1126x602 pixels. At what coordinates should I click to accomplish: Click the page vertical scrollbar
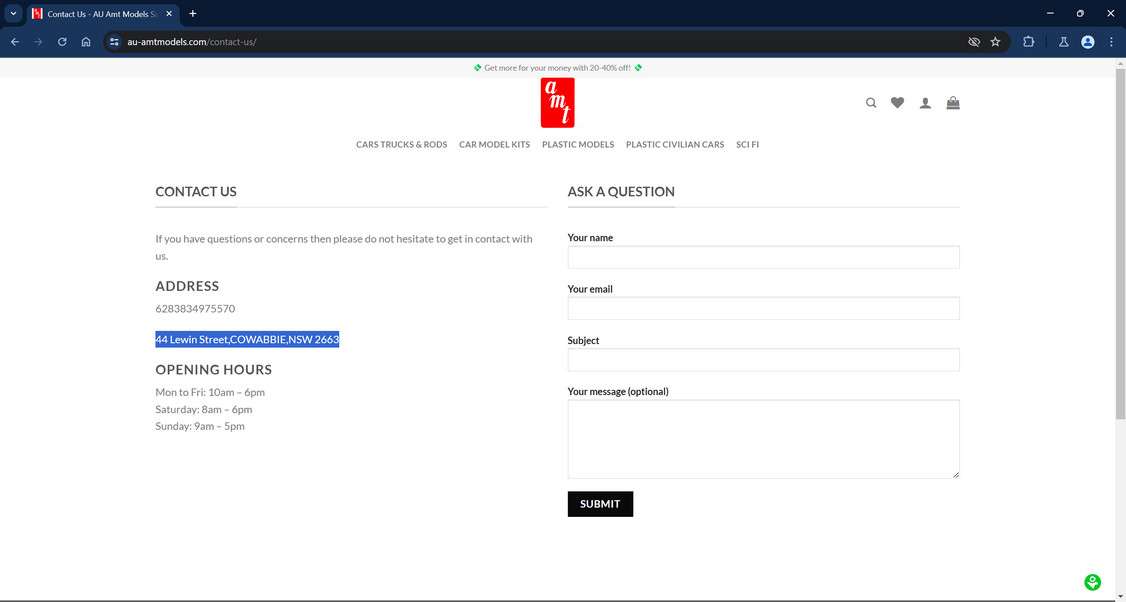coord(1120,244)
